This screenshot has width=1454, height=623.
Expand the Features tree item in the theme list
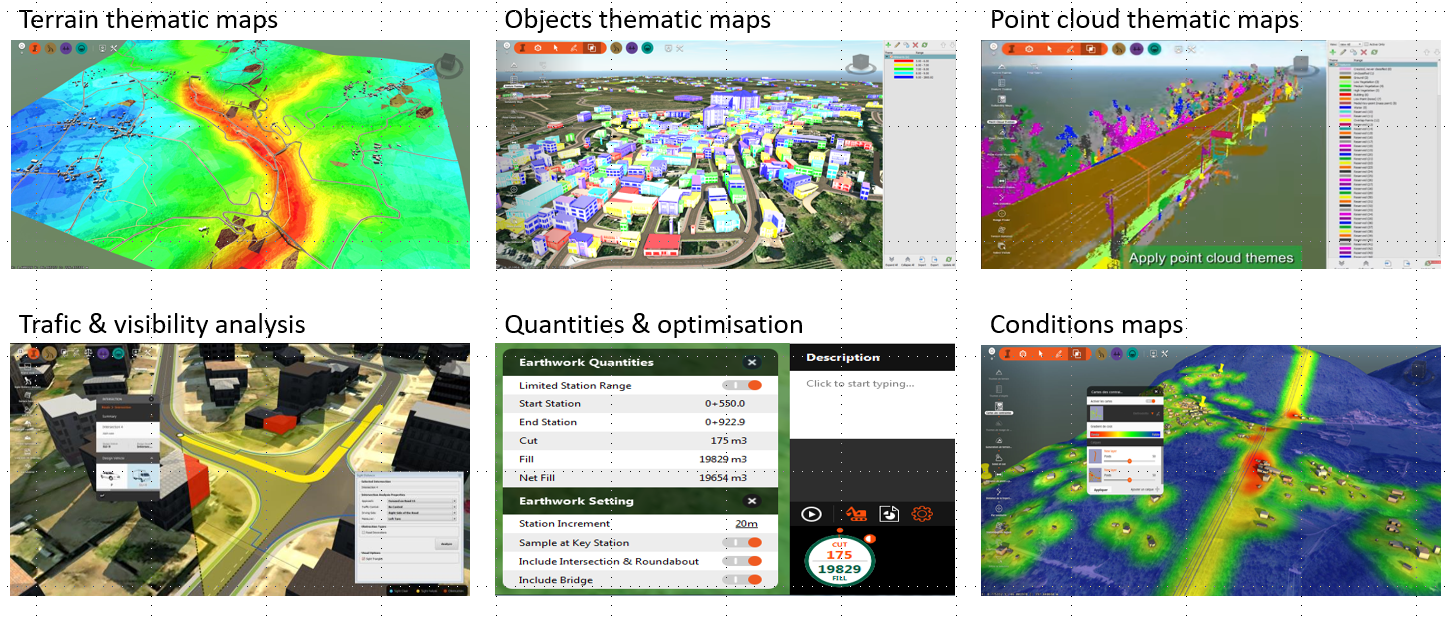(x=1331, y=64)
